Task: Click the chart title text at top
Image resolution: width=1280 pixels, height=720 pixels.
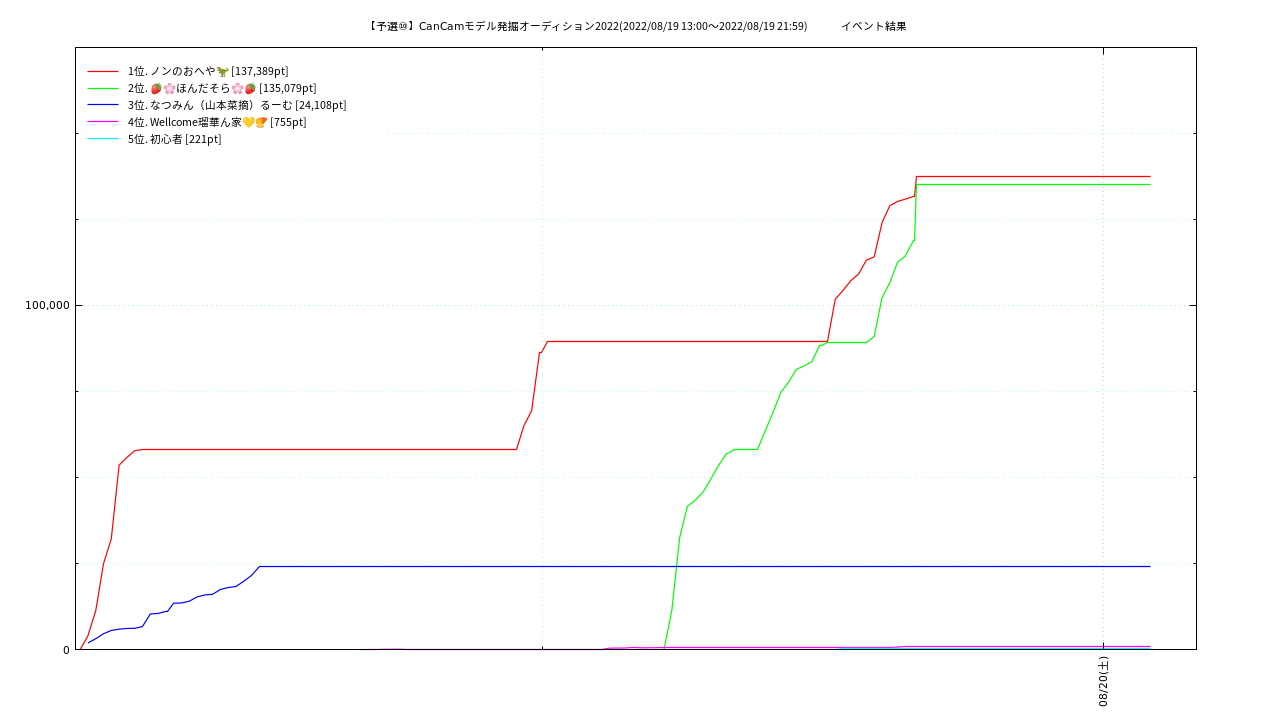Action: [588, 26]
